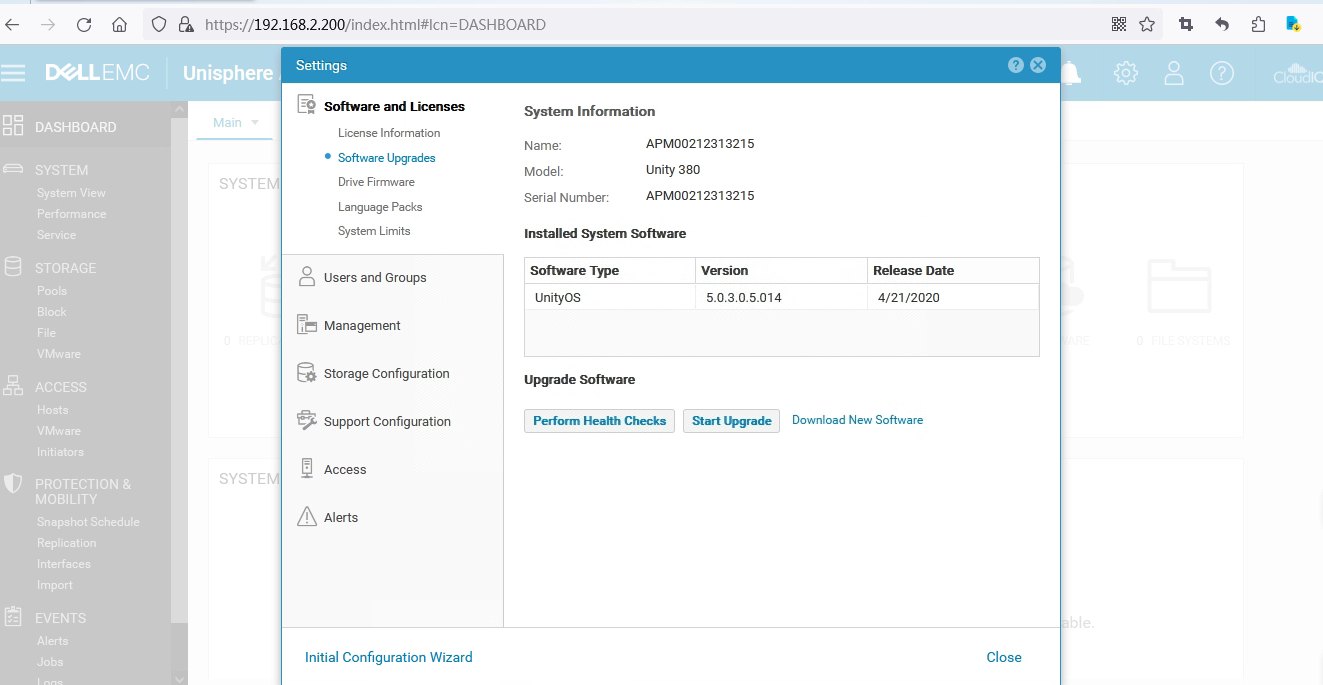Click Start Upgrade button
Viewport: 1323px width, 685px height.
pyautogui.click(x=731, y=421)
